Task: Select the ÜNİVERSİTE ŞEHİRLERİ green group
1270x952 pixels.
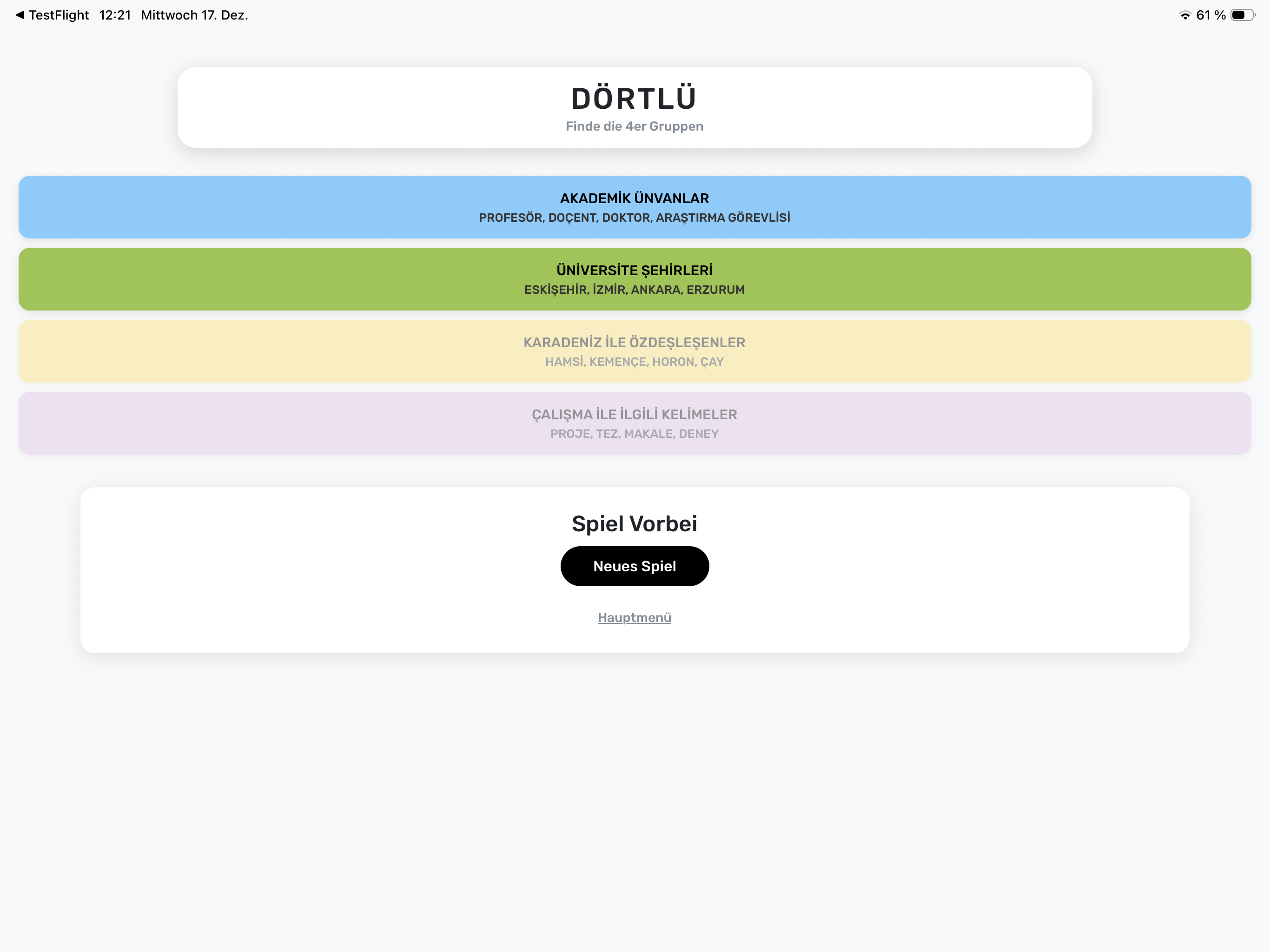Action: [x=635, y=279]
